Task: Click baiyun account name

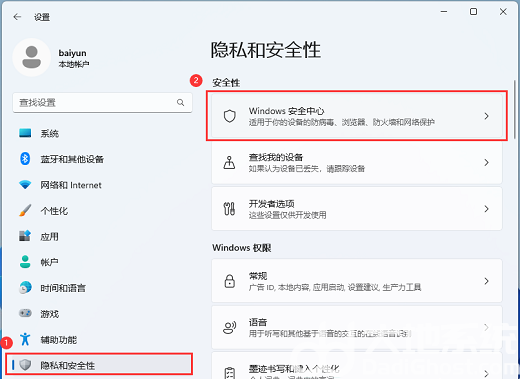Action: click(72, 53)
